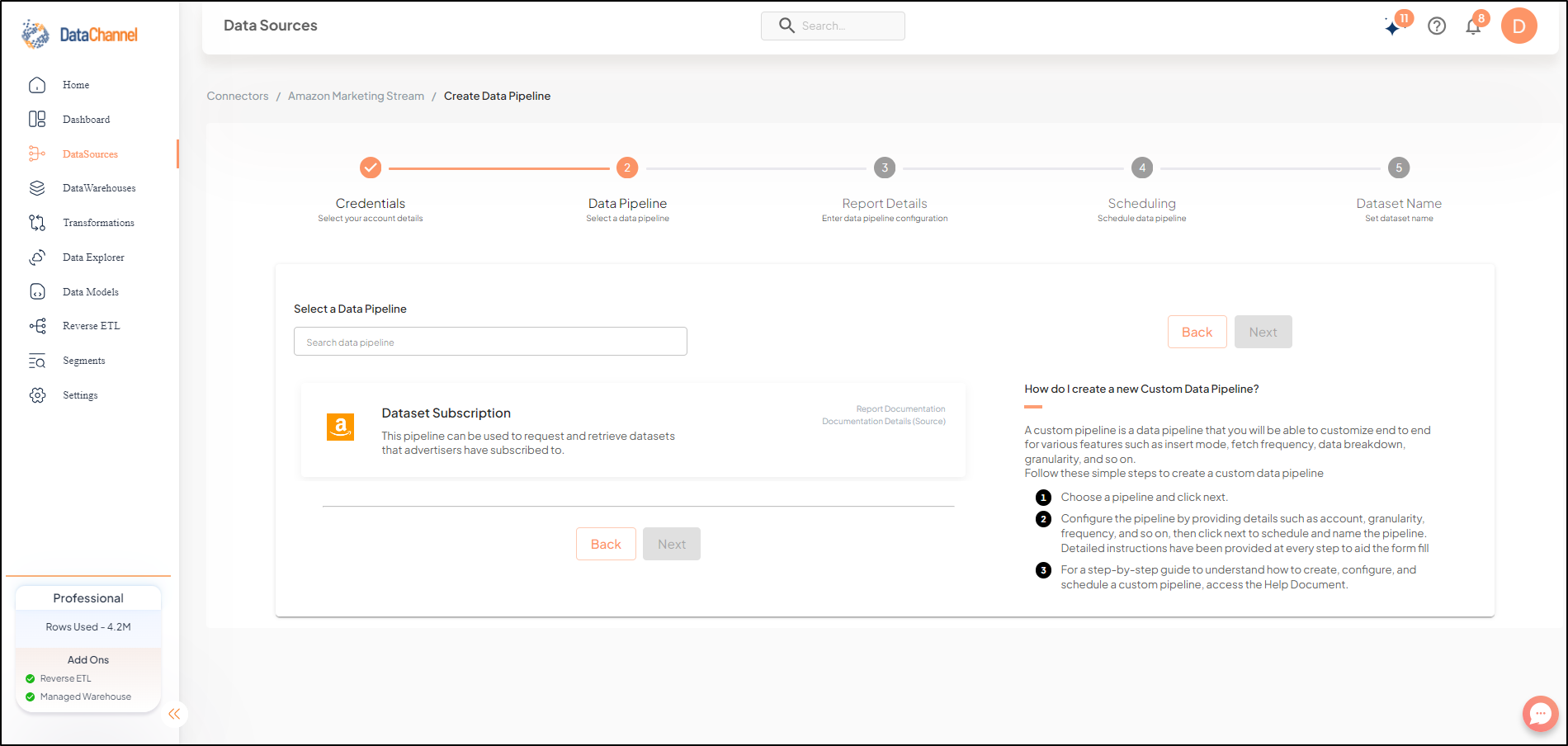Open the Dashboard sidebar icon

pos(37,120)
